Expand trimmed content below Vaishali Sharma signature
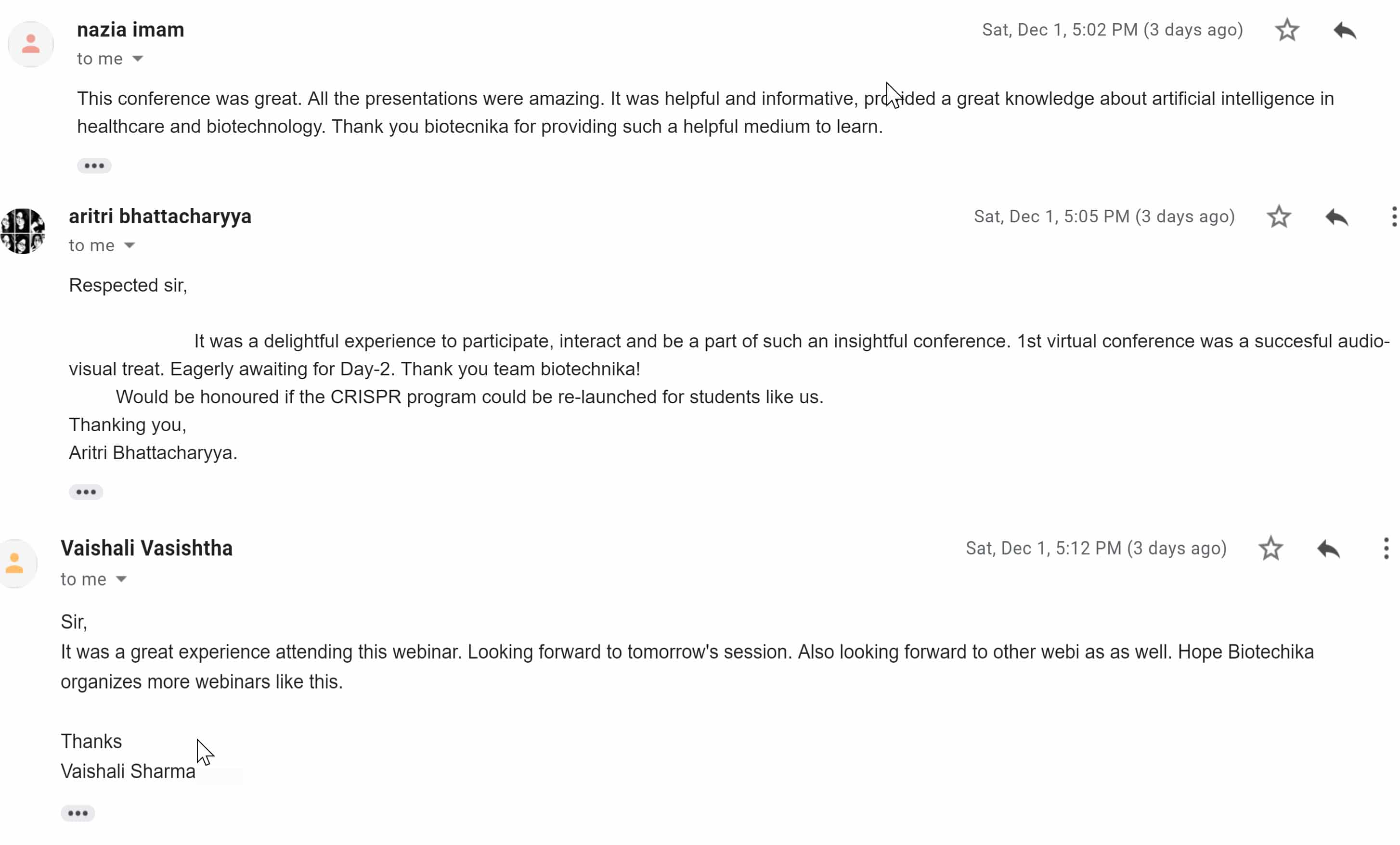 click(78, 813)
